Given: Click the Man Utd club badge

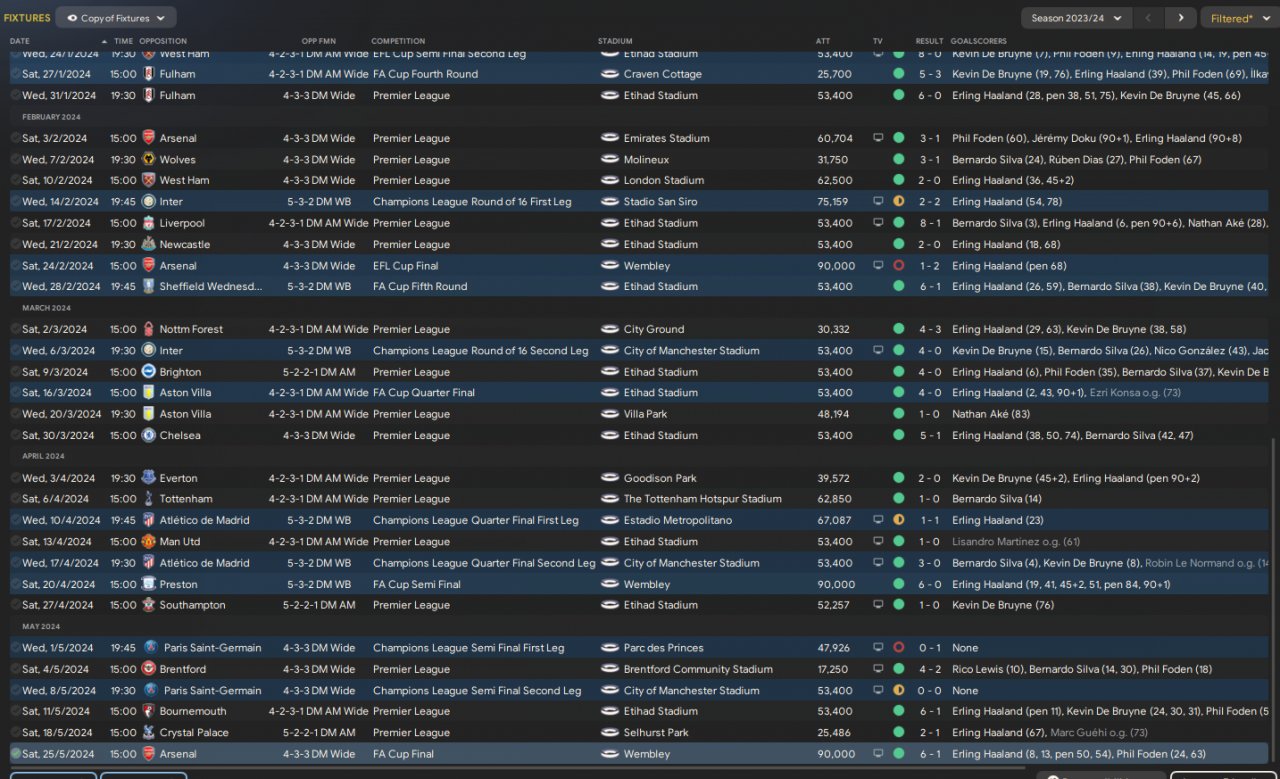Looking at the screenshot, I should (x=148, y=541).
